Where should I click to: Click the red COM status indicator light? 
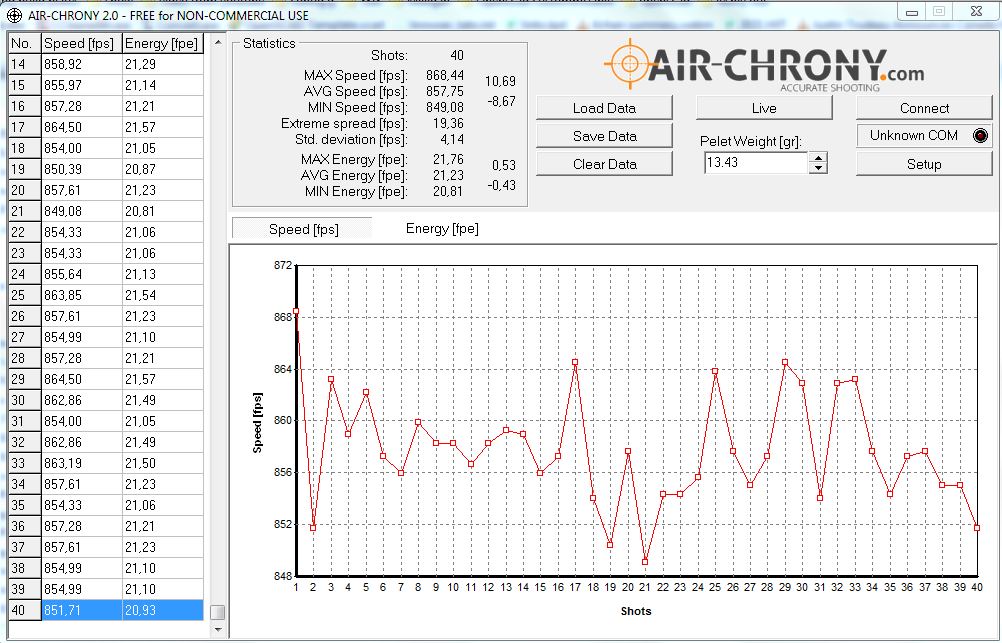coord(980,136)
